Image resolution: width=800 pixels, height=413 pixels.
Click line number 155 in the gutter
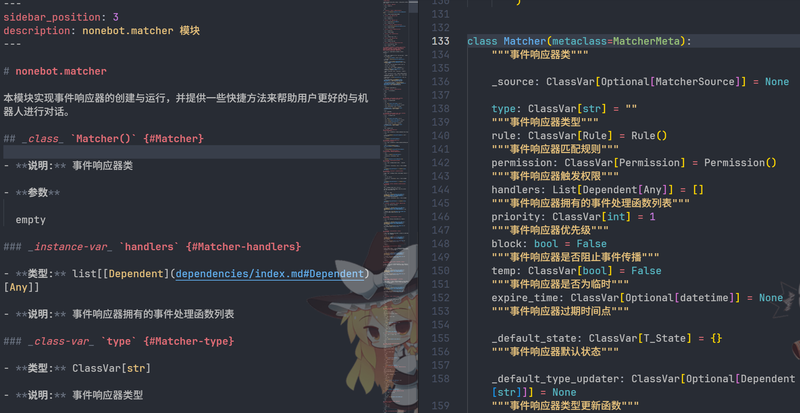(x=440, y=338)
